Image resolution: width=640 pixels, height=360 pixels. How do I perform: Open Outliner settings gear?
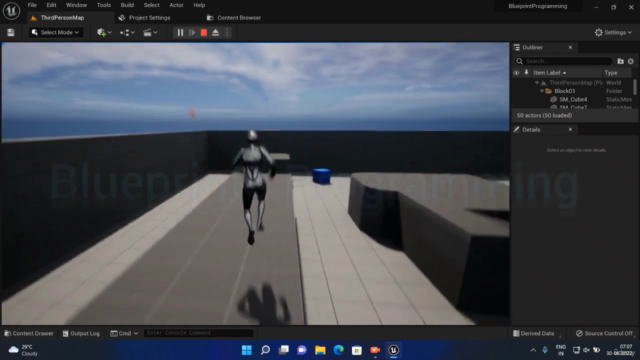[631, 61]
